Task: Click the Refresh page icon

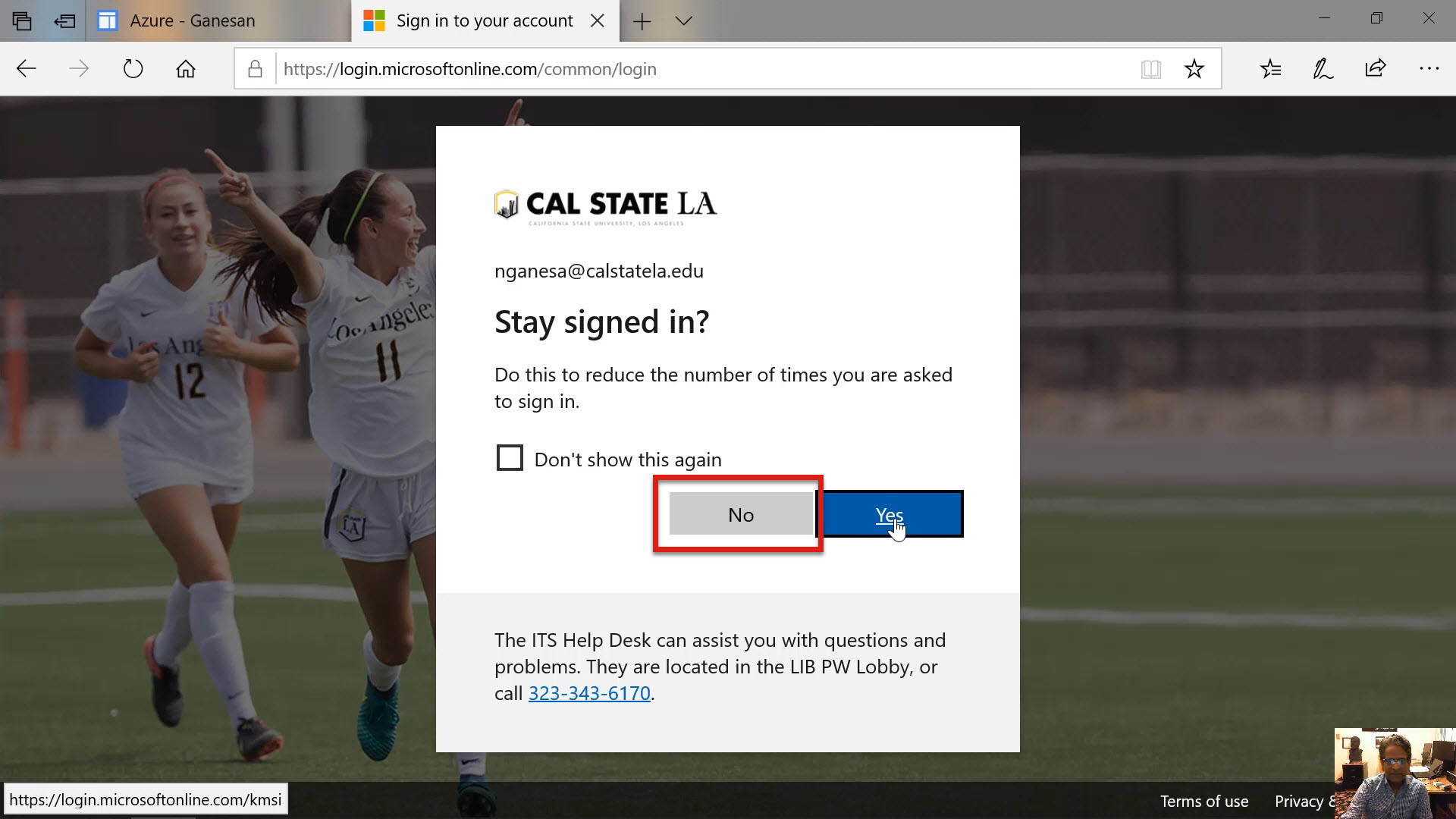Action: (x=133, y=69)
